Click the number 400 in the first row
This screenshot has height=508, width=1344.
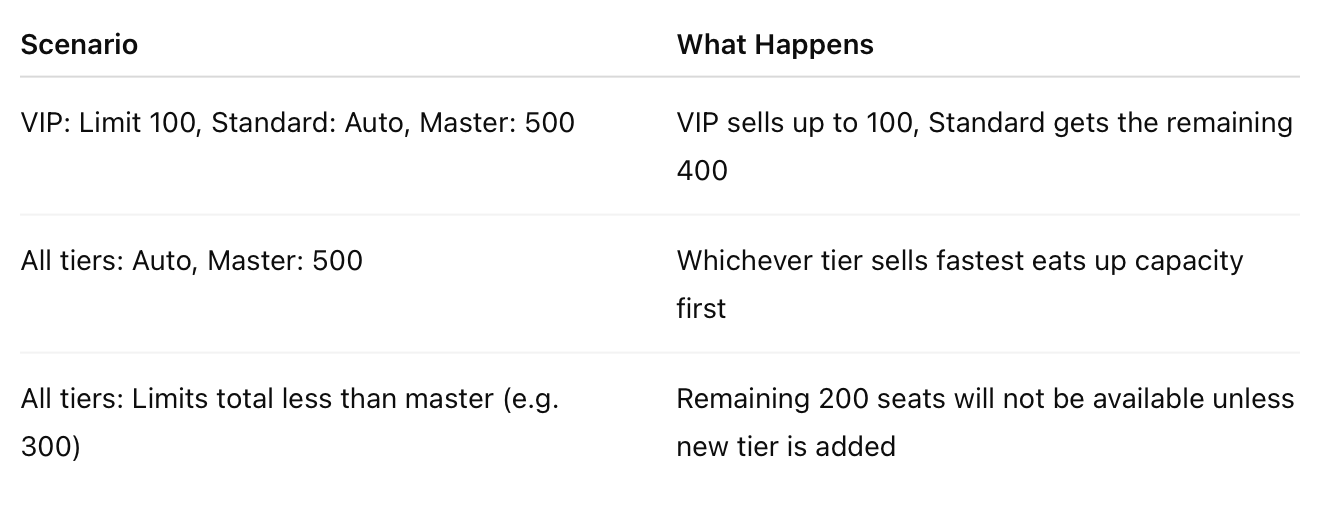[x=702, y=170]
